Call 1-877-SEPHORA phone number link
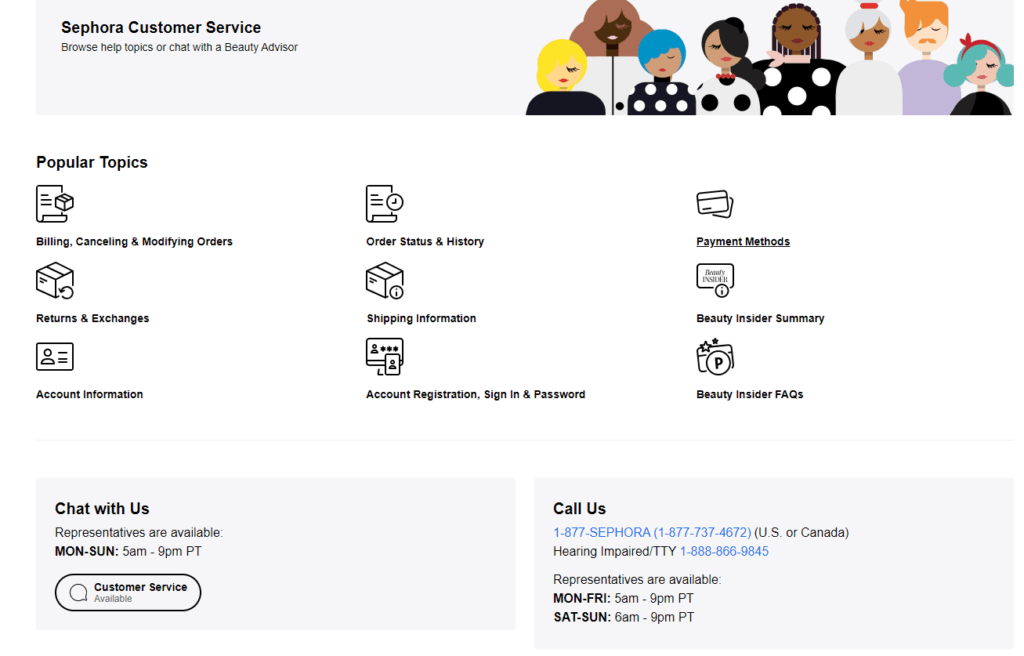This screenshot has width=1024, height=656. pyautogui.click(x=649, y=532)
